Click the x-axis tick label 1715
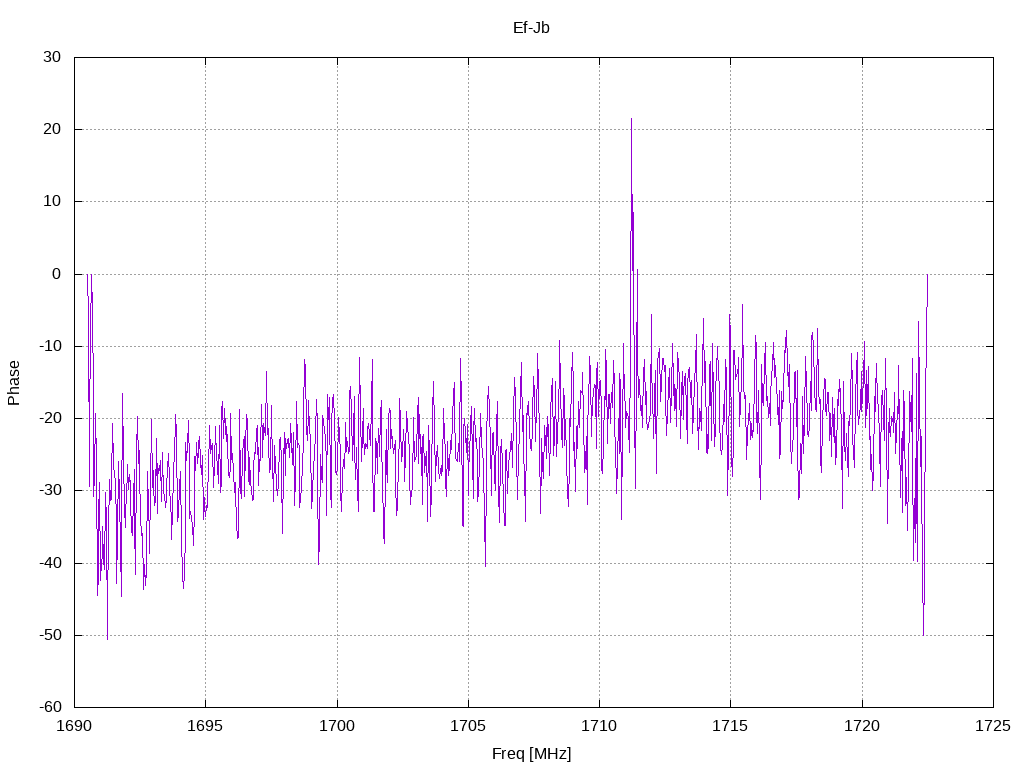The image size is (1024, 768). pos(731,726)
